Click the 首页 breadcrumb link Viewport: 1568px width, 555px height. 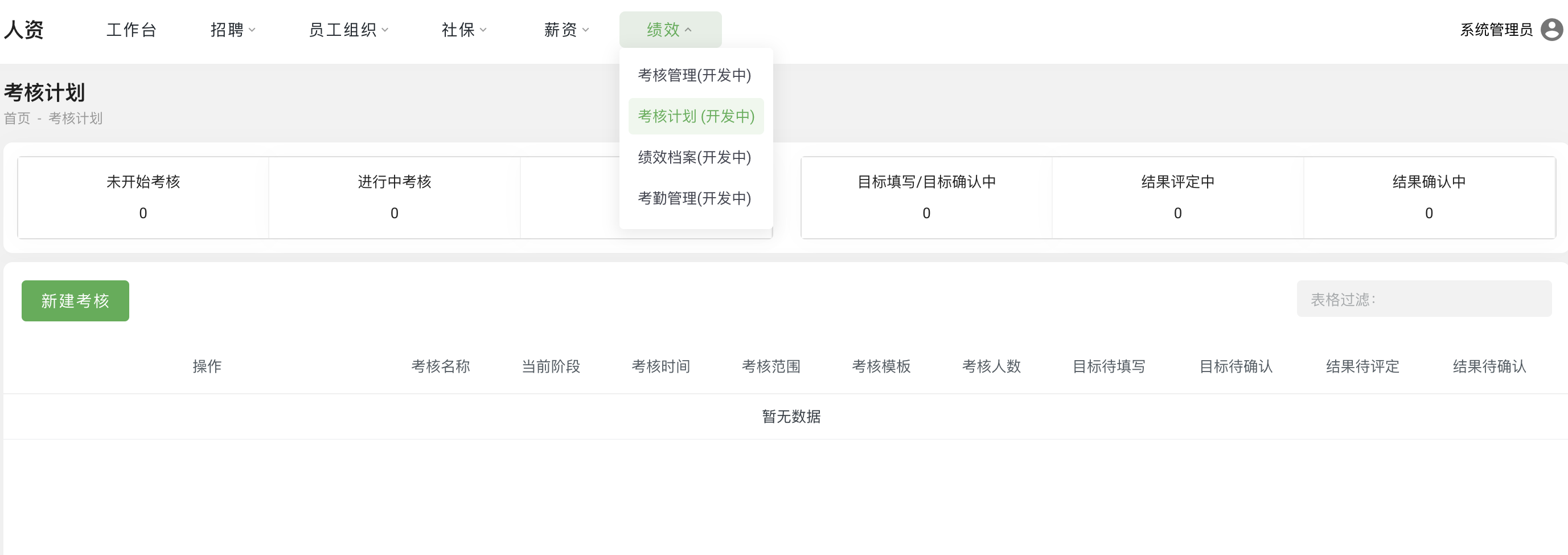pyautogui.click(x=17, y=118)
